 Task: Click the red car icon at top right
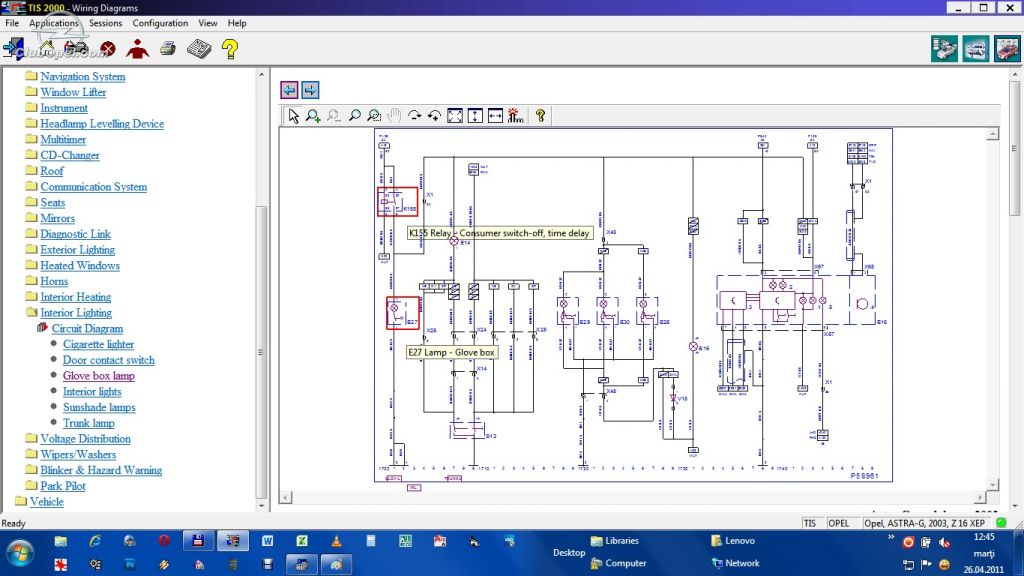1007,50
